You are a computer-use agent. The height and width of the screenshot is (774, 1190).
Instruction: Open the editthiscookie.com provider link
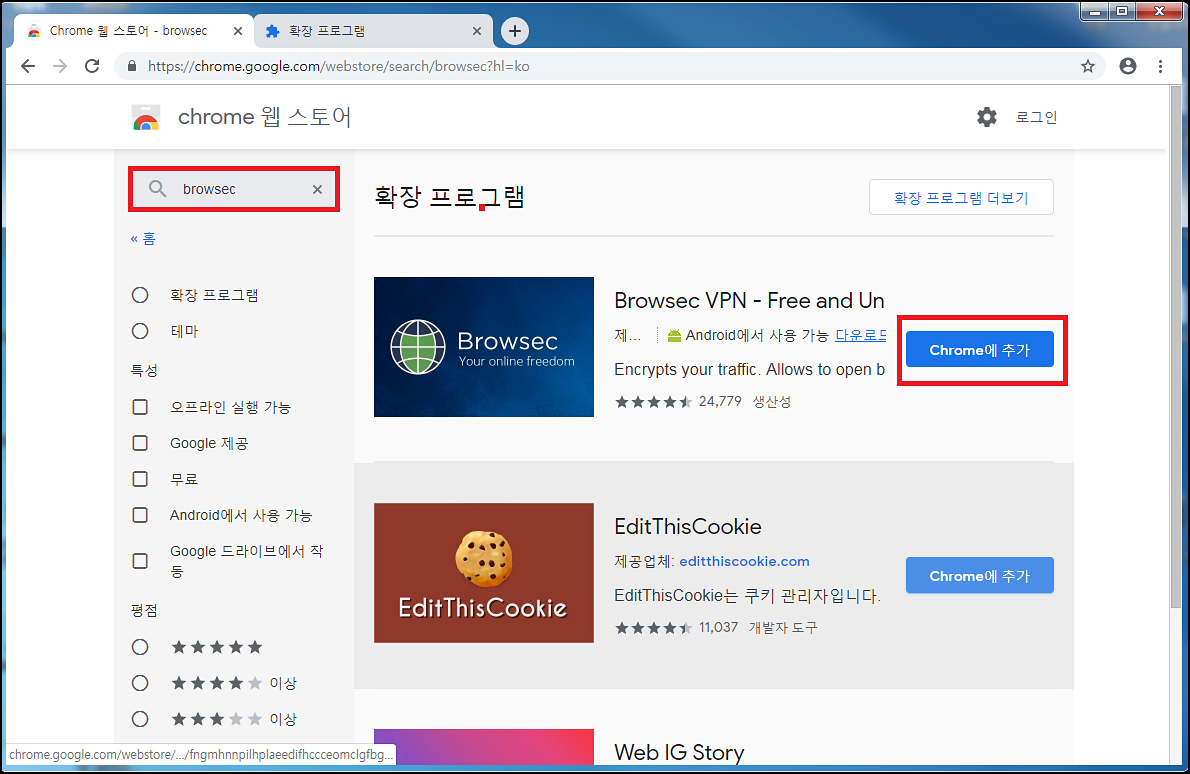coord(745,562)
